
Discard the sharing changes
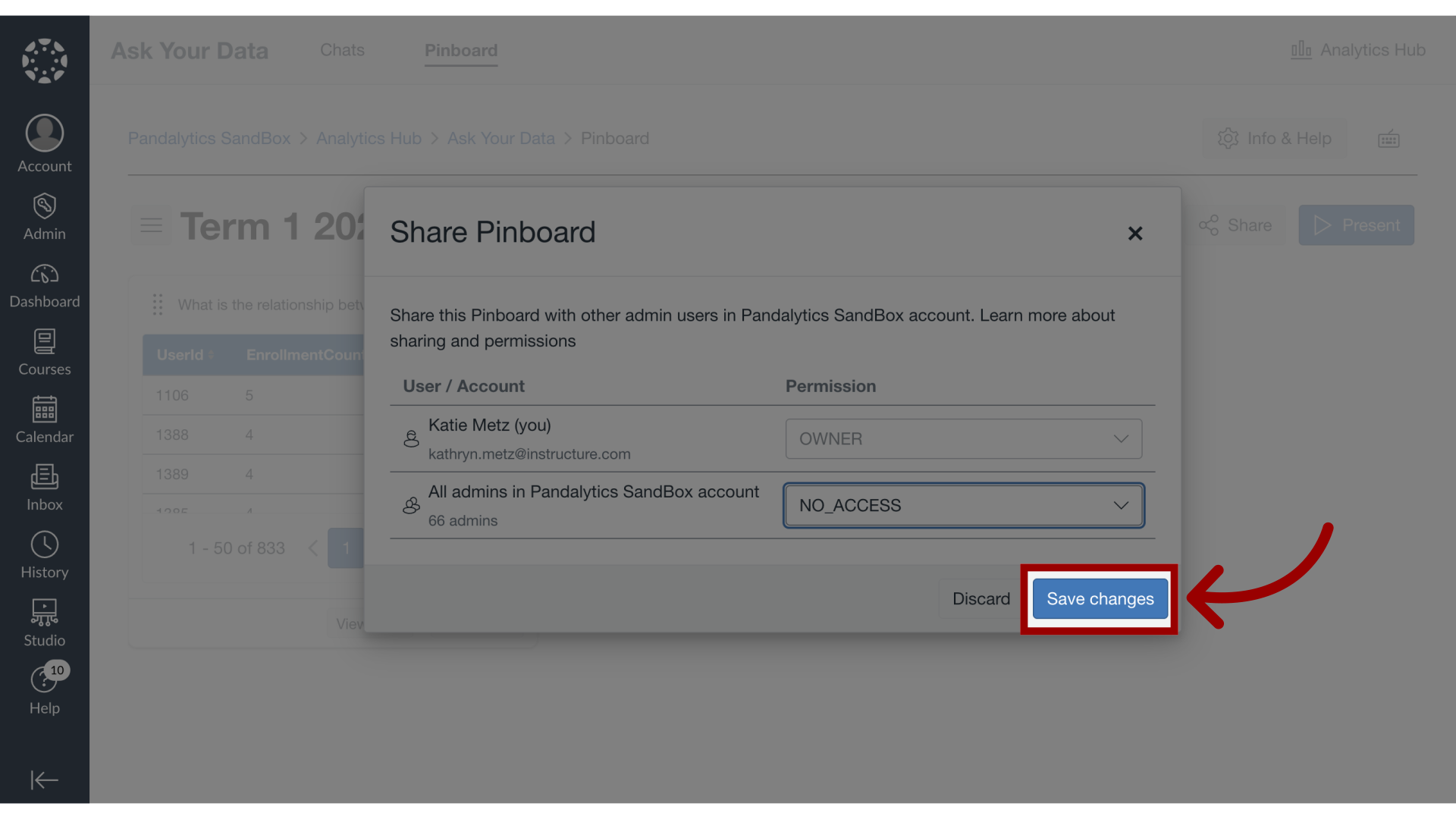pos(981,599)
